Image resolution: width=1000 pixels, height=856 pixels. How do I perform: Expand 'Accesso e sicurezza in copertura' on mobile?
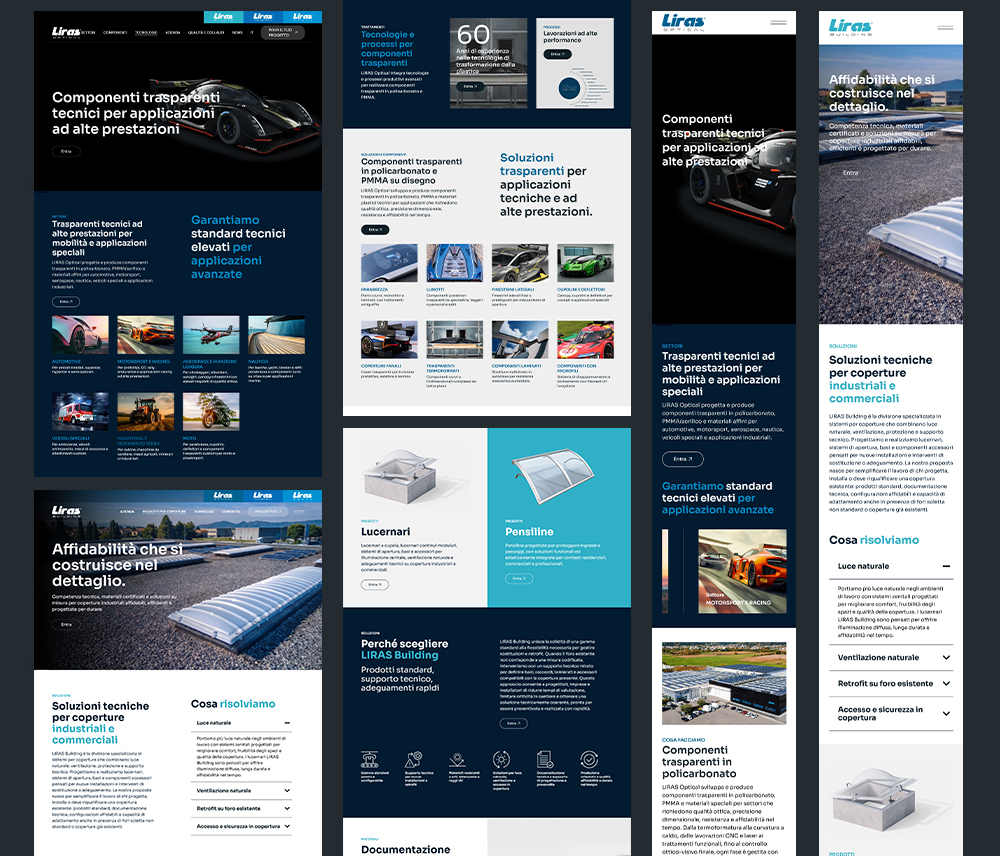(x=946, y=714)
